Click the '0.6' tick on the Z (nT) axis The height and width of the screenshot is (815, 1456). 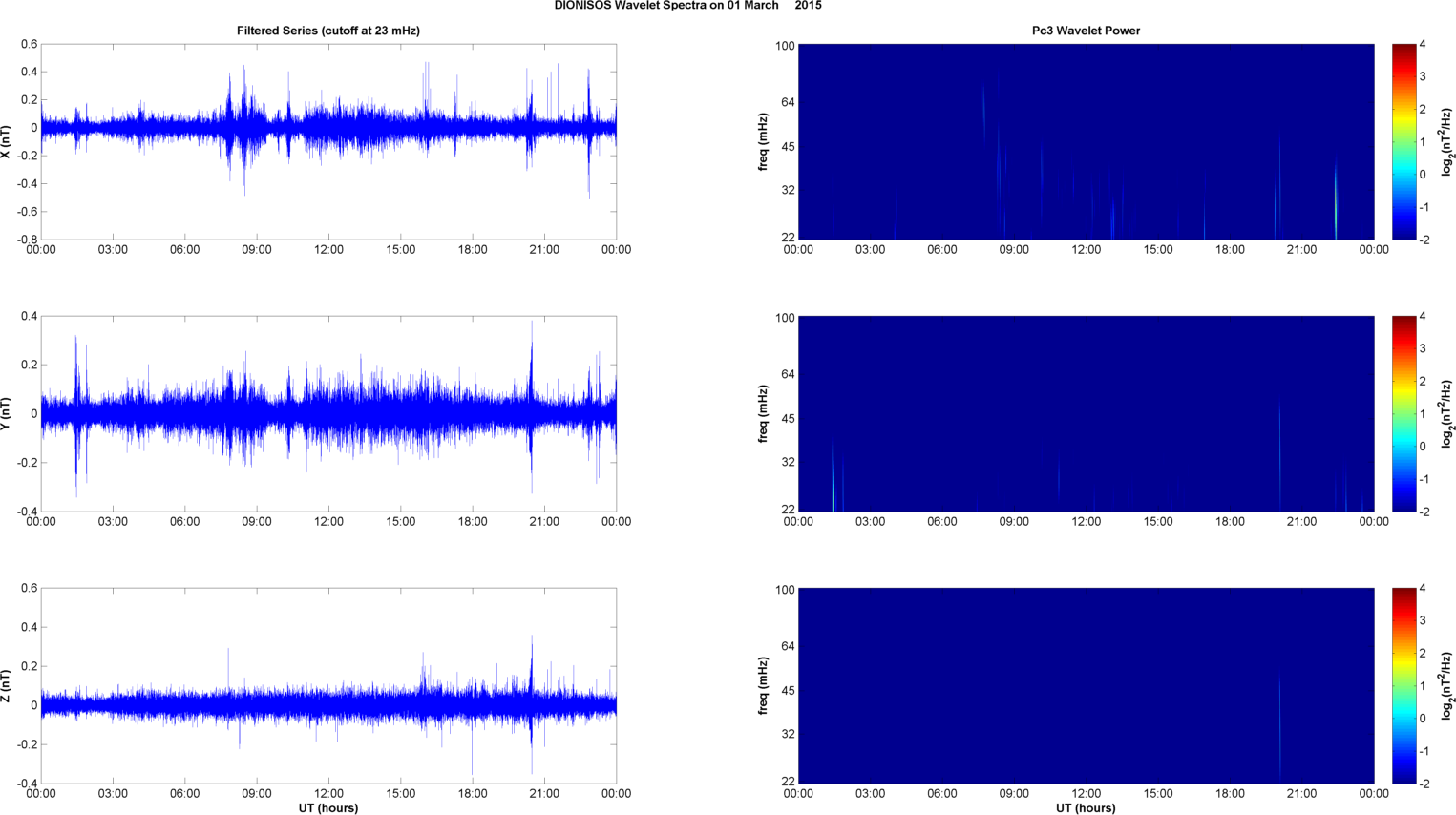[30, 589]
